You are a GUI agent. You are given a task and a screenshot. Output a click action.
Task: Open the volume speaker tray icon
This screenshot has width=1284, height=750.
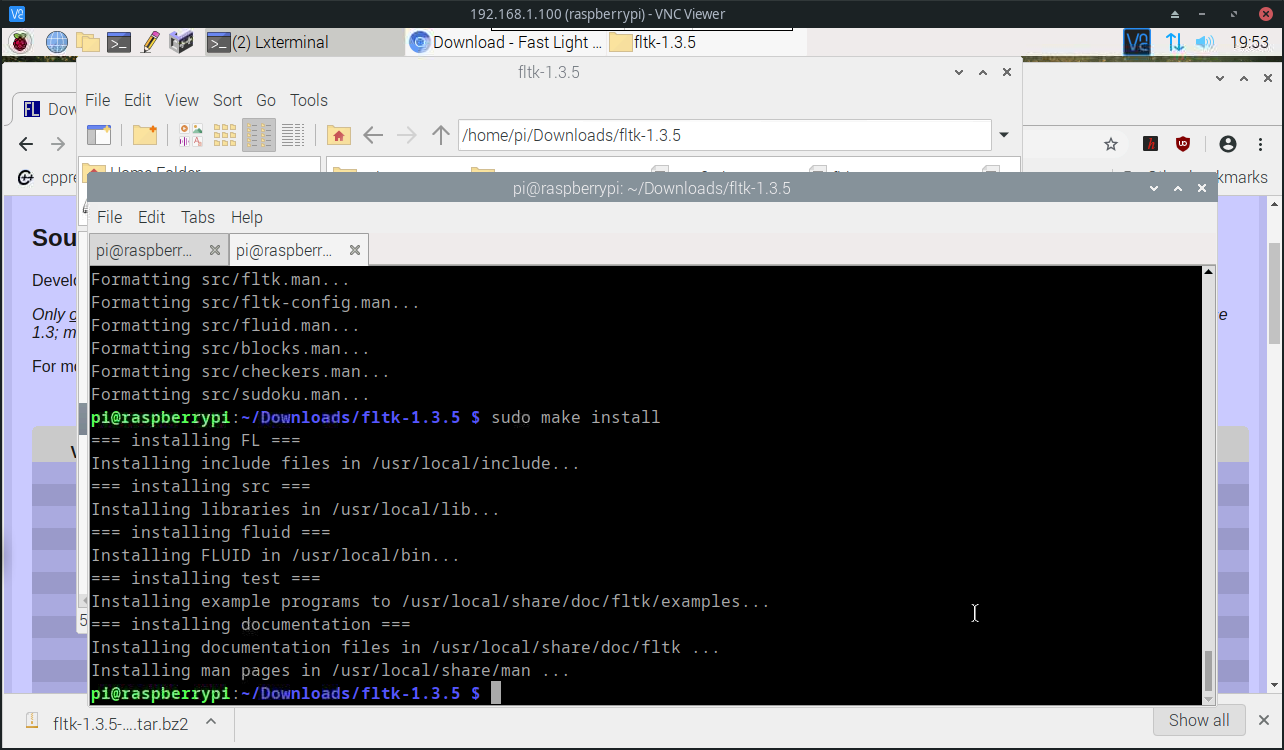pyautogui.click(x=1204, y=42)
